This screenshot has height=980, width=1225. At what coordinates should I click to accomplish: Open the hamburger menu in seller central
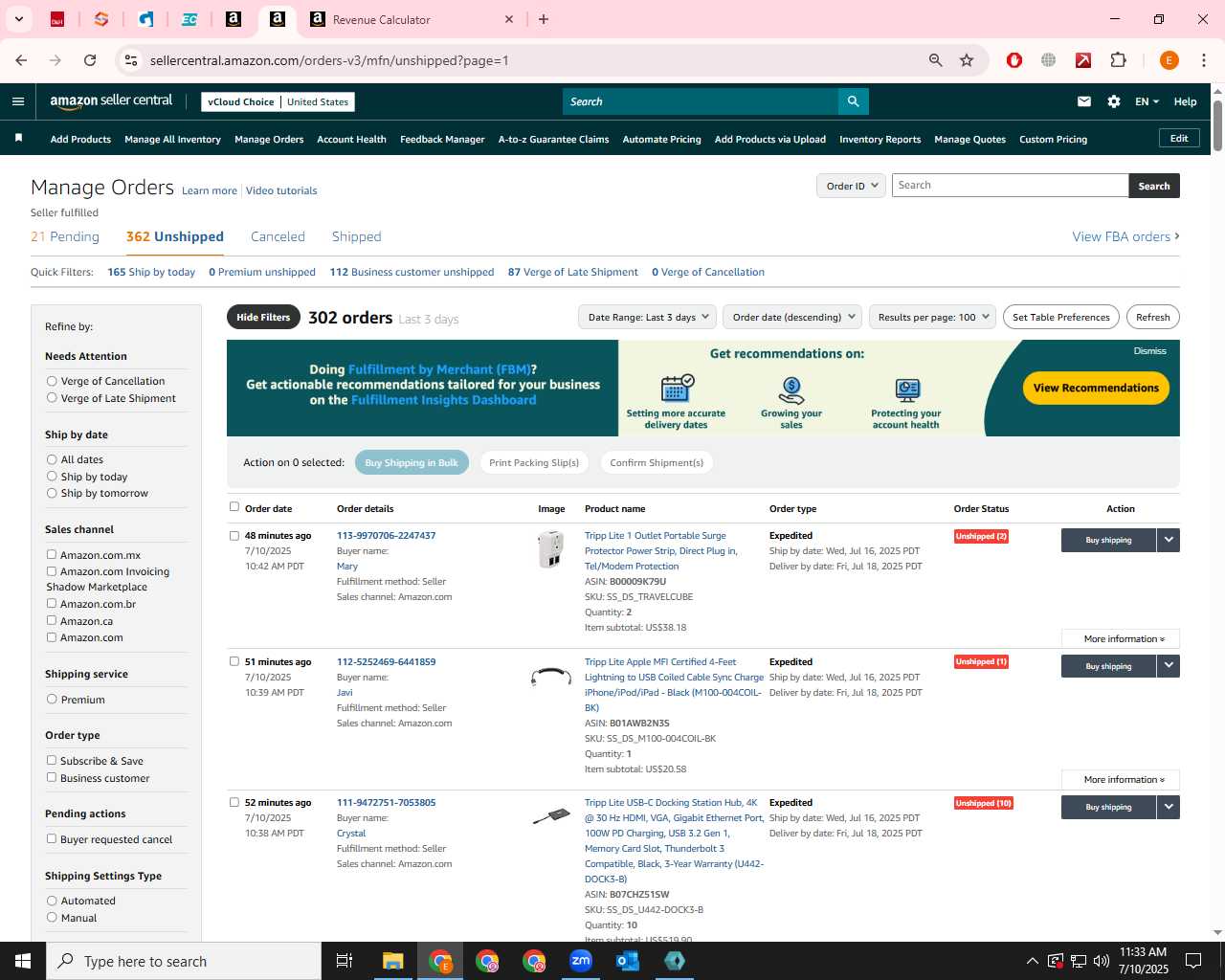click(17, 101)
